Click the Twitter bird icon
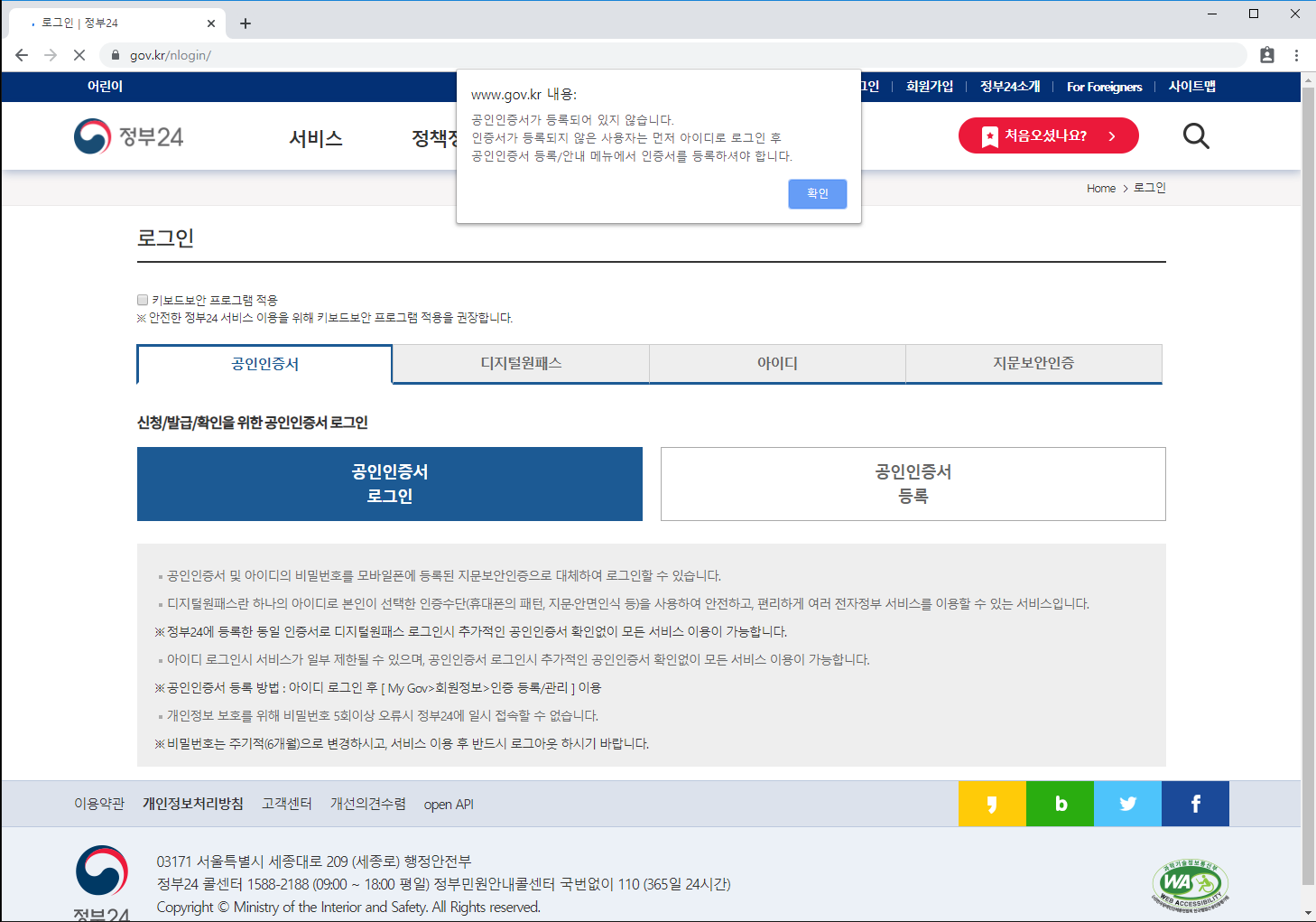This screenshot has height=922, width=1316. tap(1127, 804)
